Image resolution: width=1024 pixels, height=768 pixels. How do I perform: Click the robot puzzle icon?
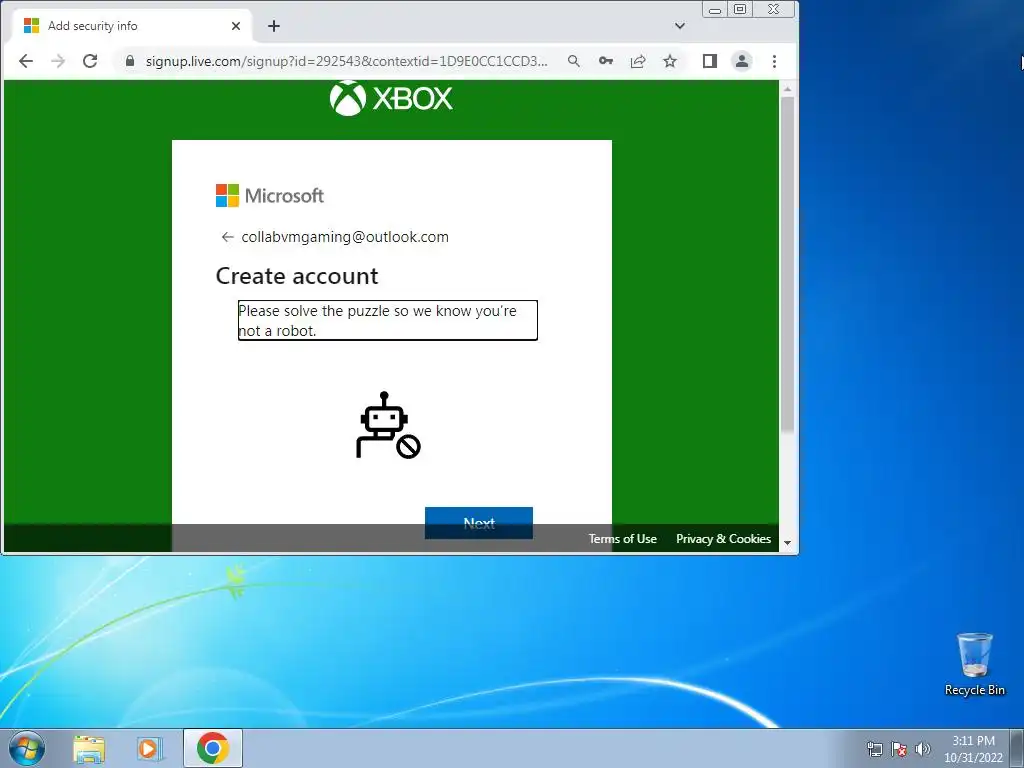(388, 425)
